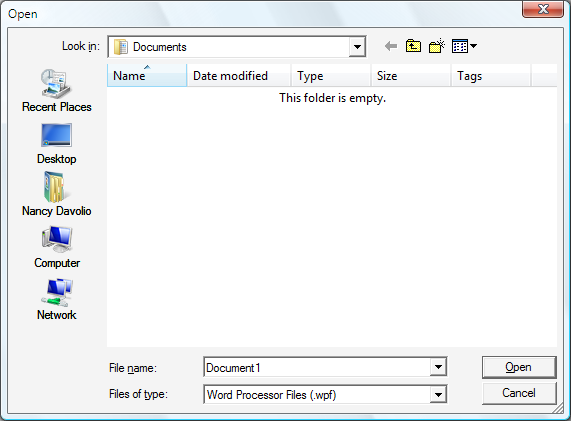Go up one folder level icon

(413, 46)
